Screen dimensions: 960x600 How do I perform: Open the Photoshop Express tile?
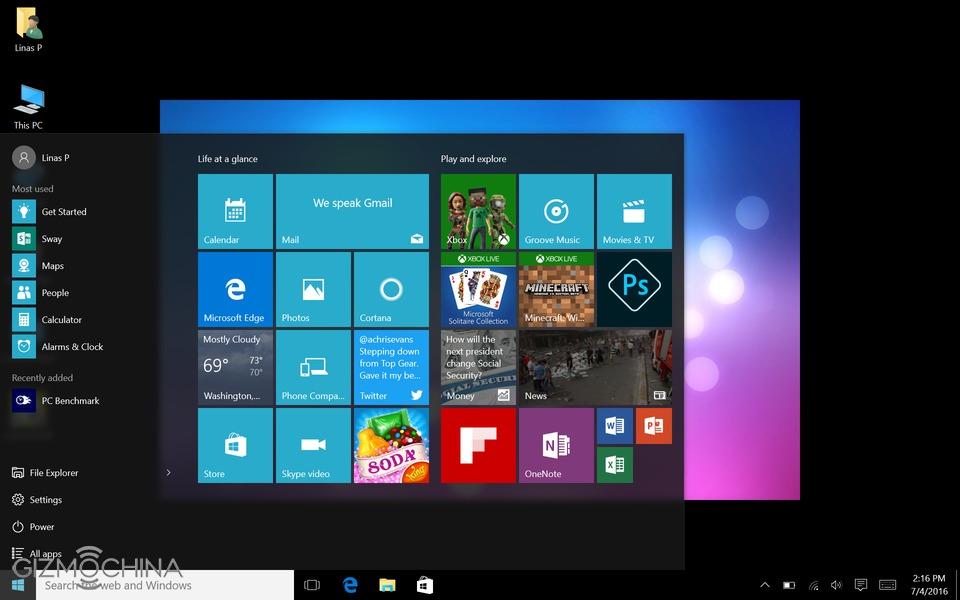(634, 289)
